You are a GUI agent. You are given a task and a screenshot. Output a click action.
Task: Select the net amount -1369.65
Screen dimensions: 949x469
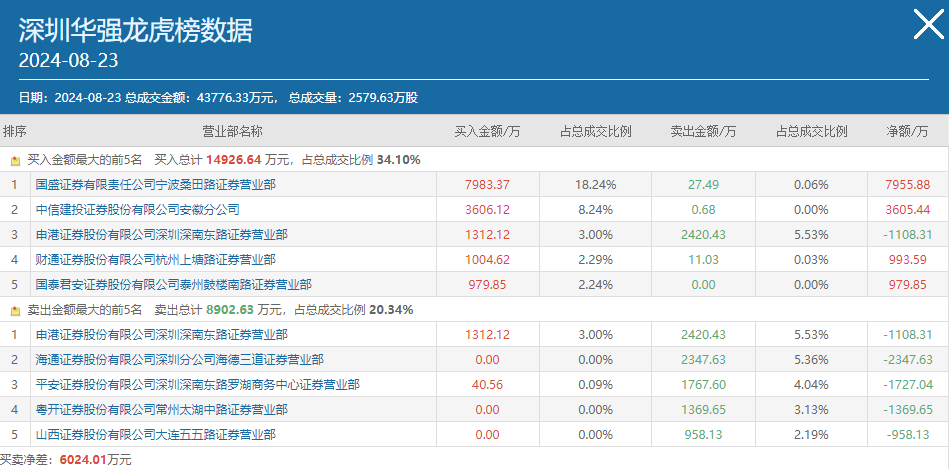pos(907,410)
